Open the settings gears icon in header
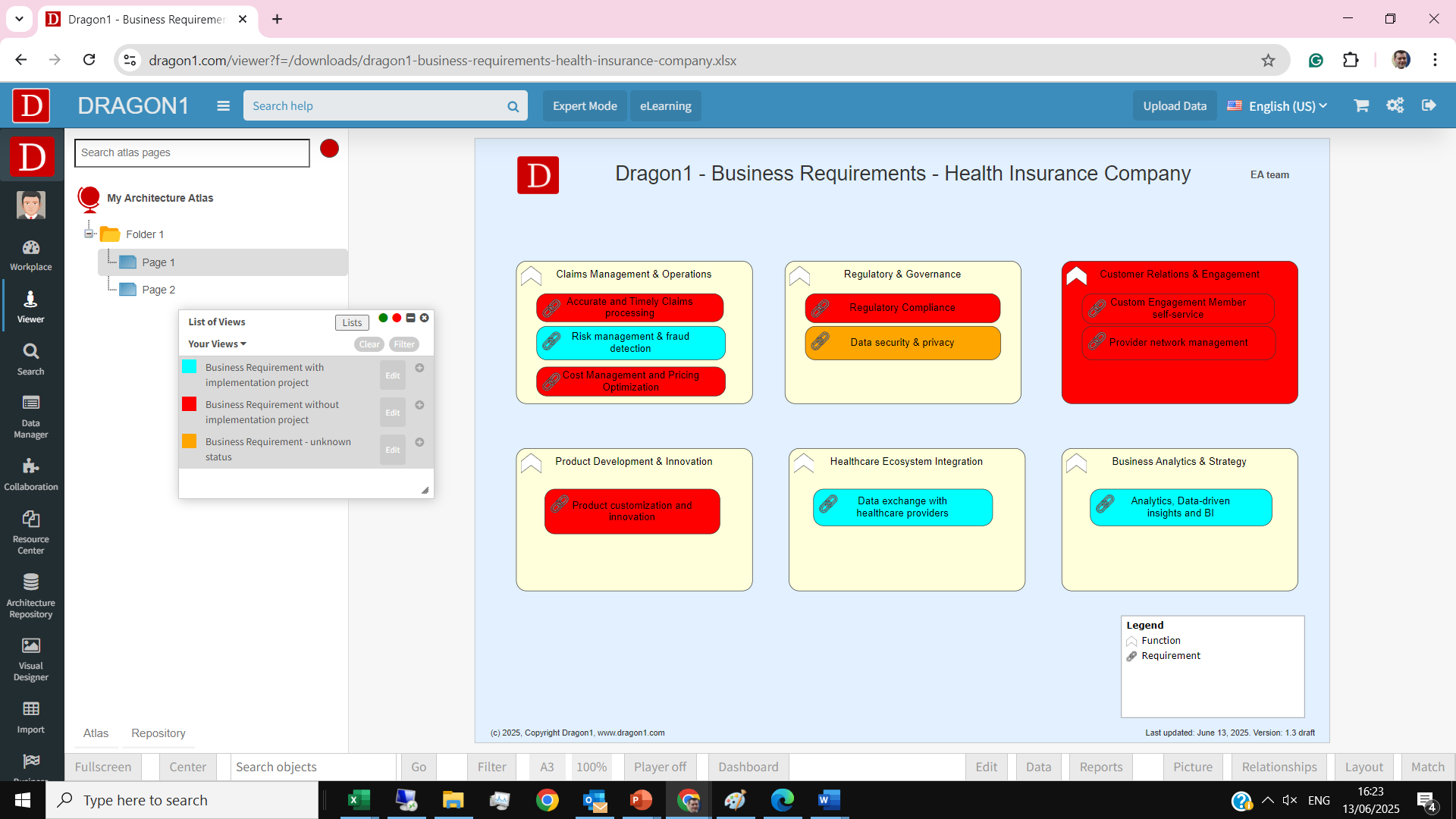1456x819 pixels. click(1395, 105)
